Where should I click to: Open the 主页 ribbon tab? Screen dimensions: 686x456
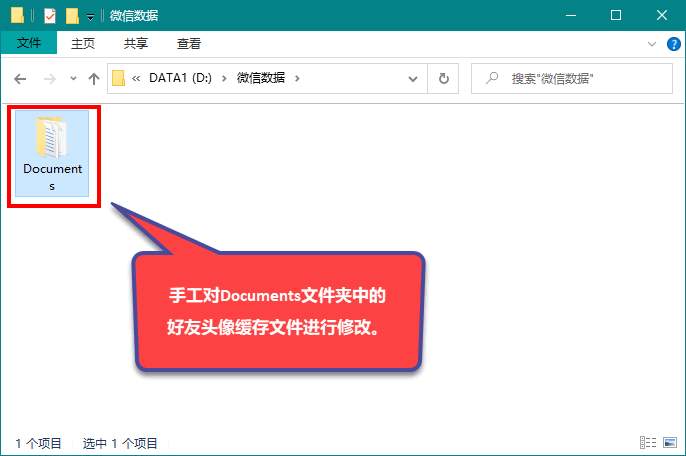83,43
